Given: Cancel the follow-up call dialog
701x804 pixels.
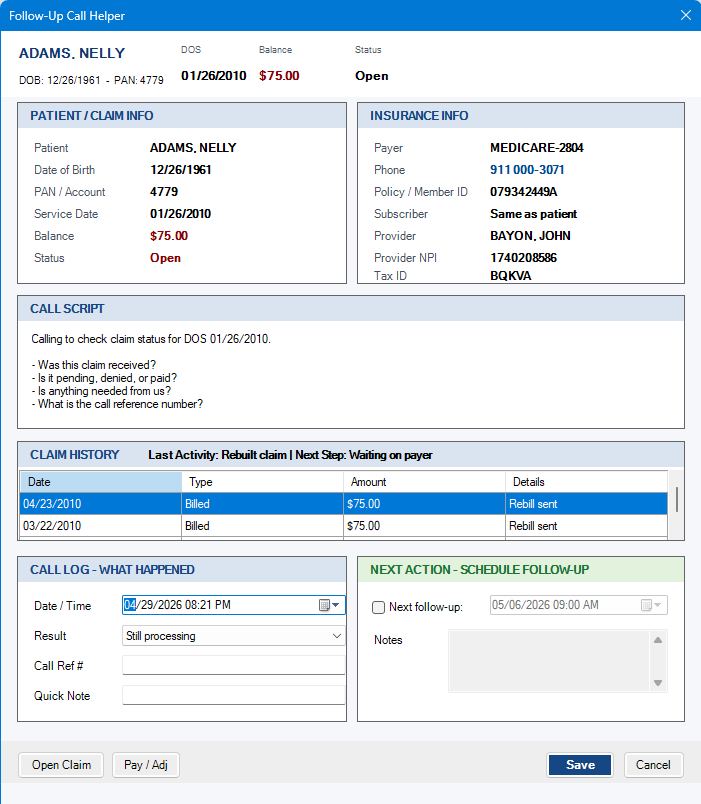Looking at the screenshot, I should click(x=653, y=765).
